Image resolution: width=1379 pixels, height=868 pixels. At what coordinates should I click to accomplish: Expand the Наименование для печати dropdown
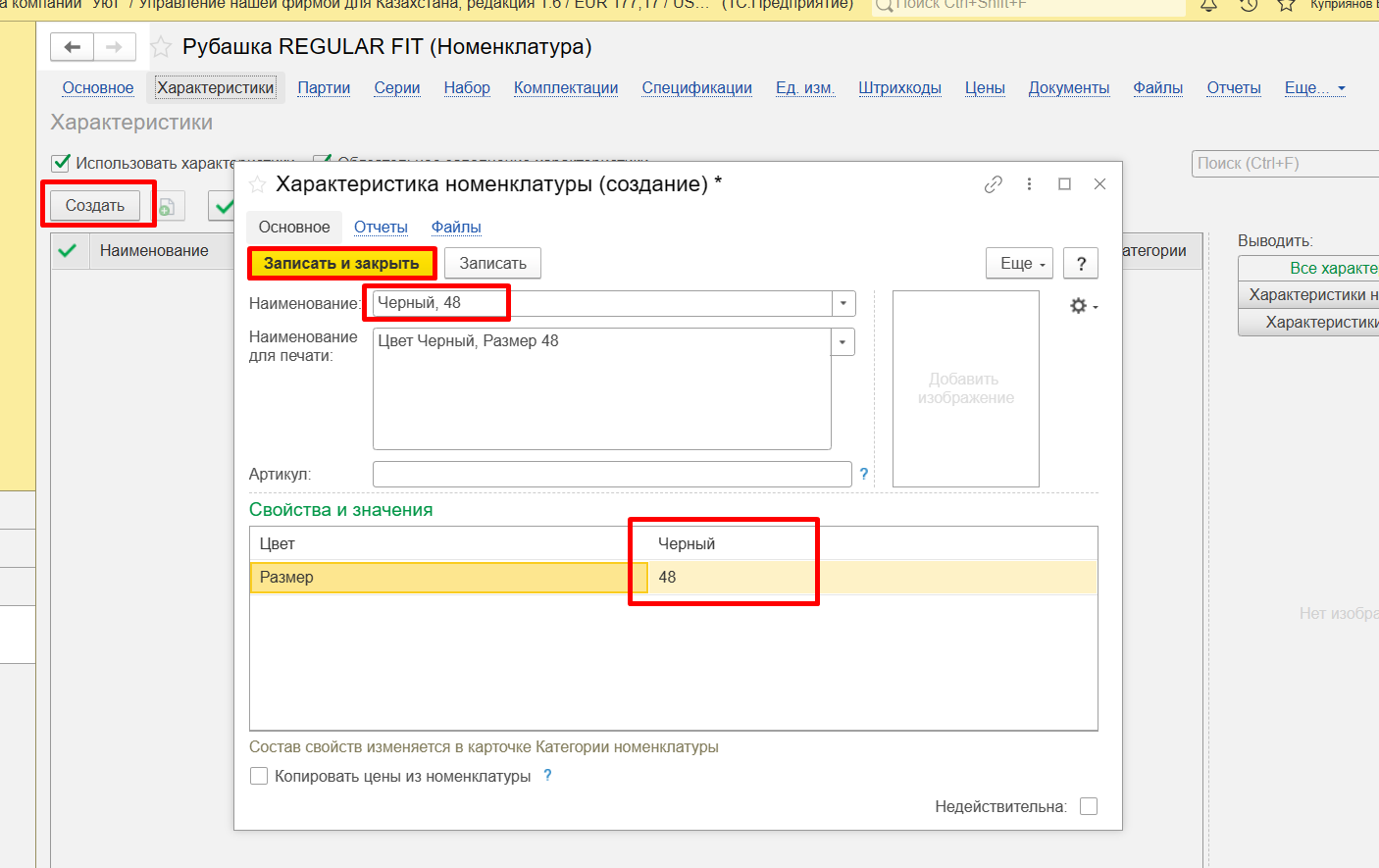[x=843, y=342]
